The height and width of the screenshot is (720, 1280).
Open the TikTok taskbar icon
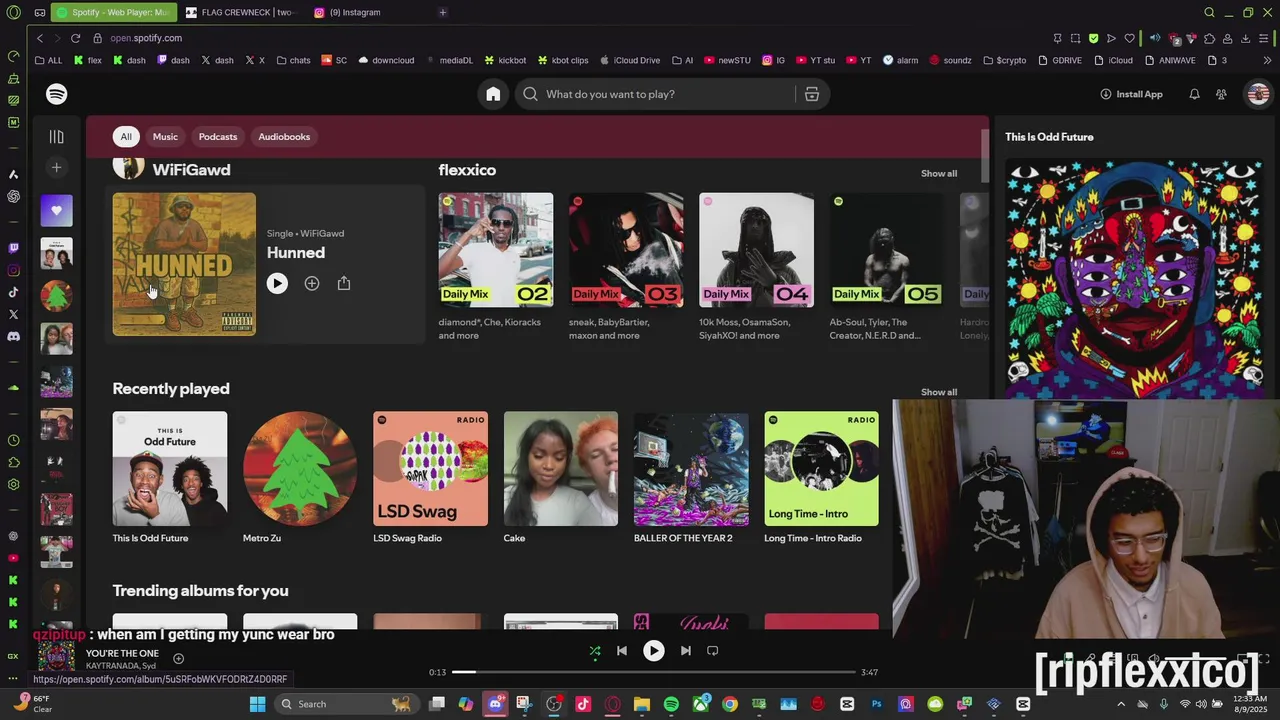[583, 704]
